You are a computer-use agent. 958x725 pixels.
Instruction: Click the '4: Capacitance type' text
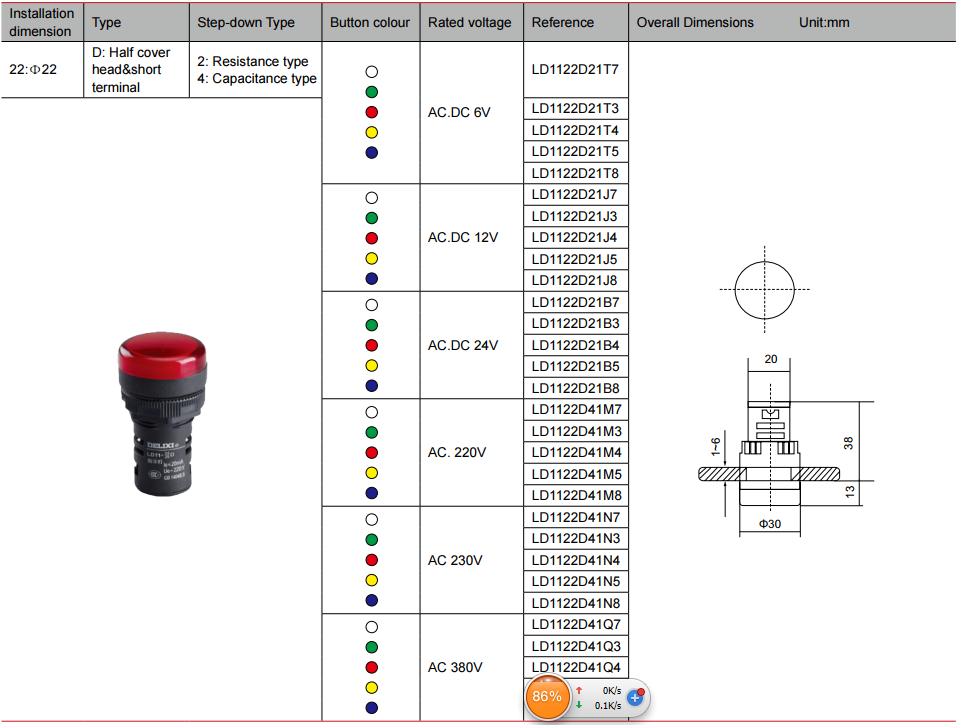pyautogui.click(x=257, y=79)
